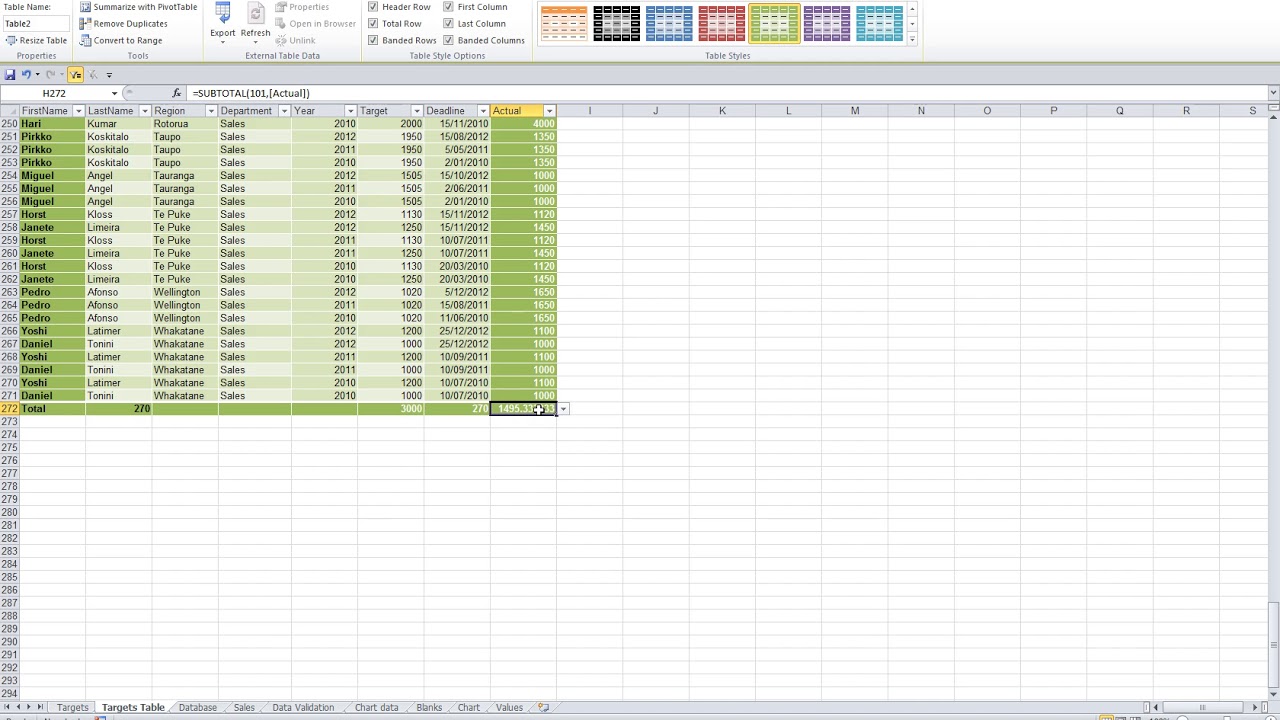
Task: Open the FirstName column filter dropdown
Action: click(x=78, y=111)
